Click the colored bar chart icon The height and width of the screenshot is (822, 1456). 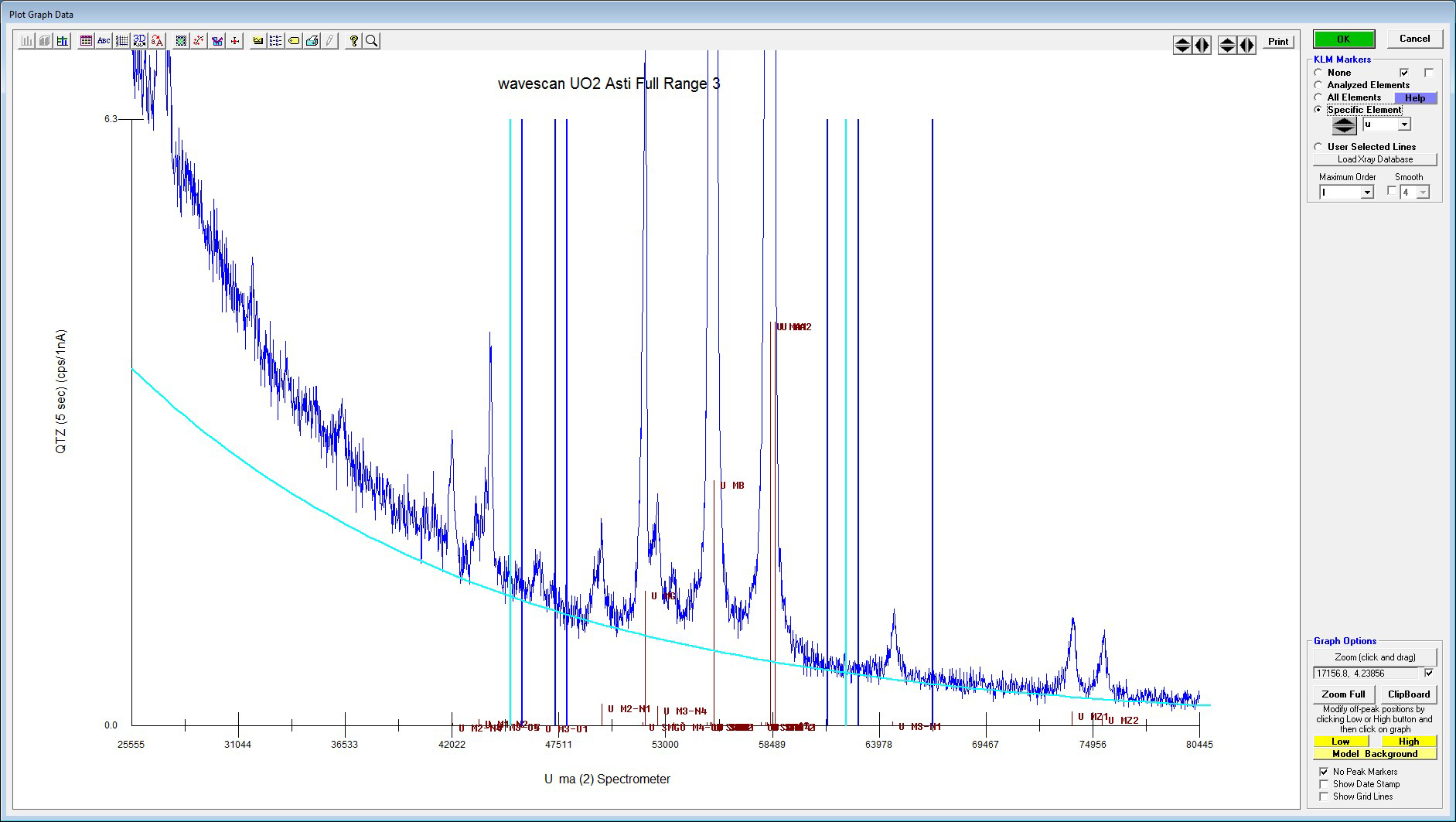(63, 41)
